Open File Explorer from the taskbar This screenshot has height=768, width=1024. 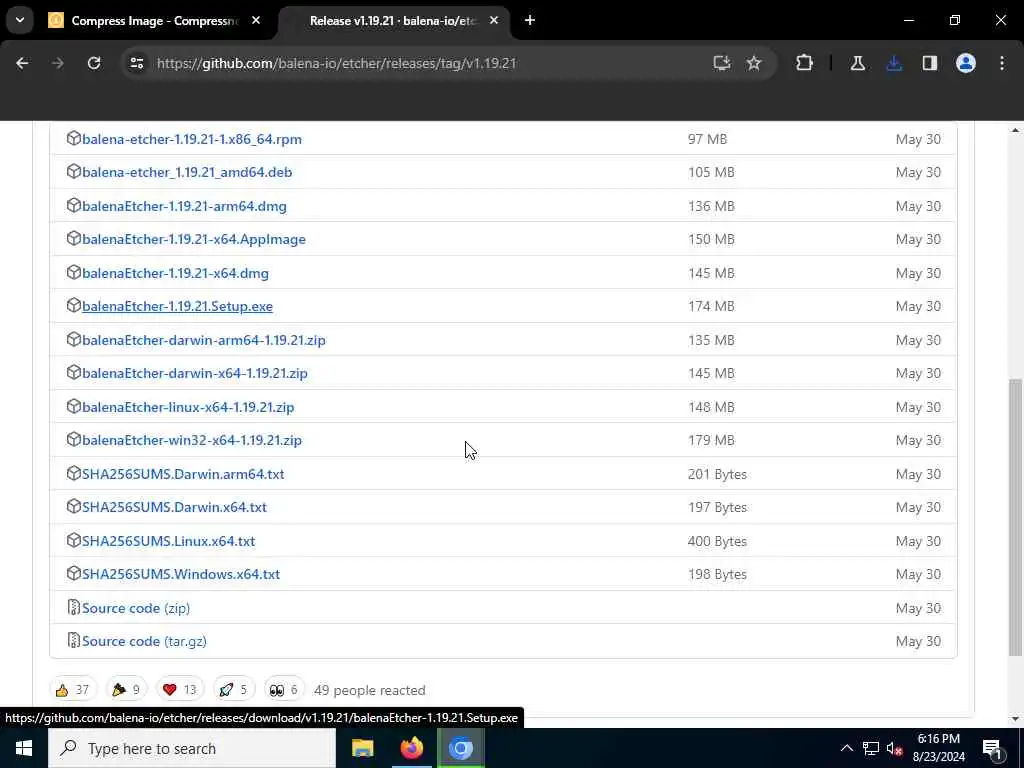point(362,748)
